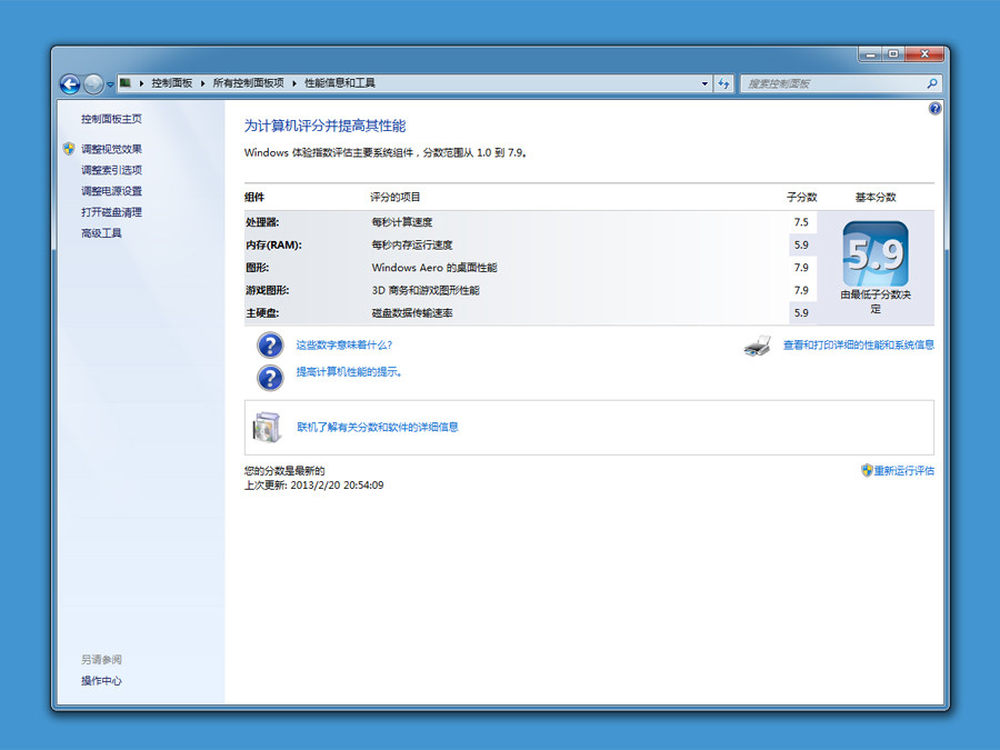Open the 提高计算机性能的提示 link
This screenshot has width=1000, height=750.
click(x=349, y=372)
